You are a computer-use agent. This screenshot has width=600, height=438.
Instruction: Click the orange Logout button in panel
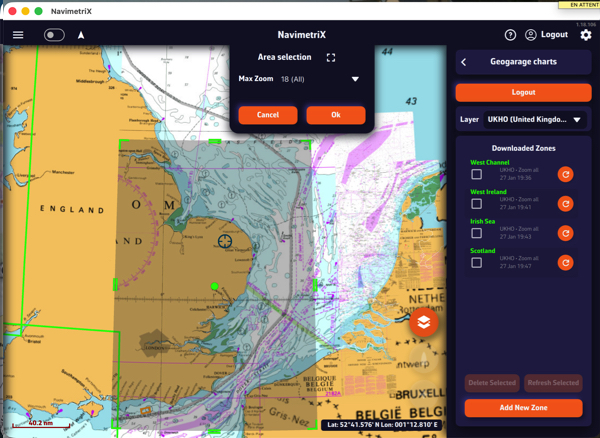pyautogui.click(x=523, y=93)
